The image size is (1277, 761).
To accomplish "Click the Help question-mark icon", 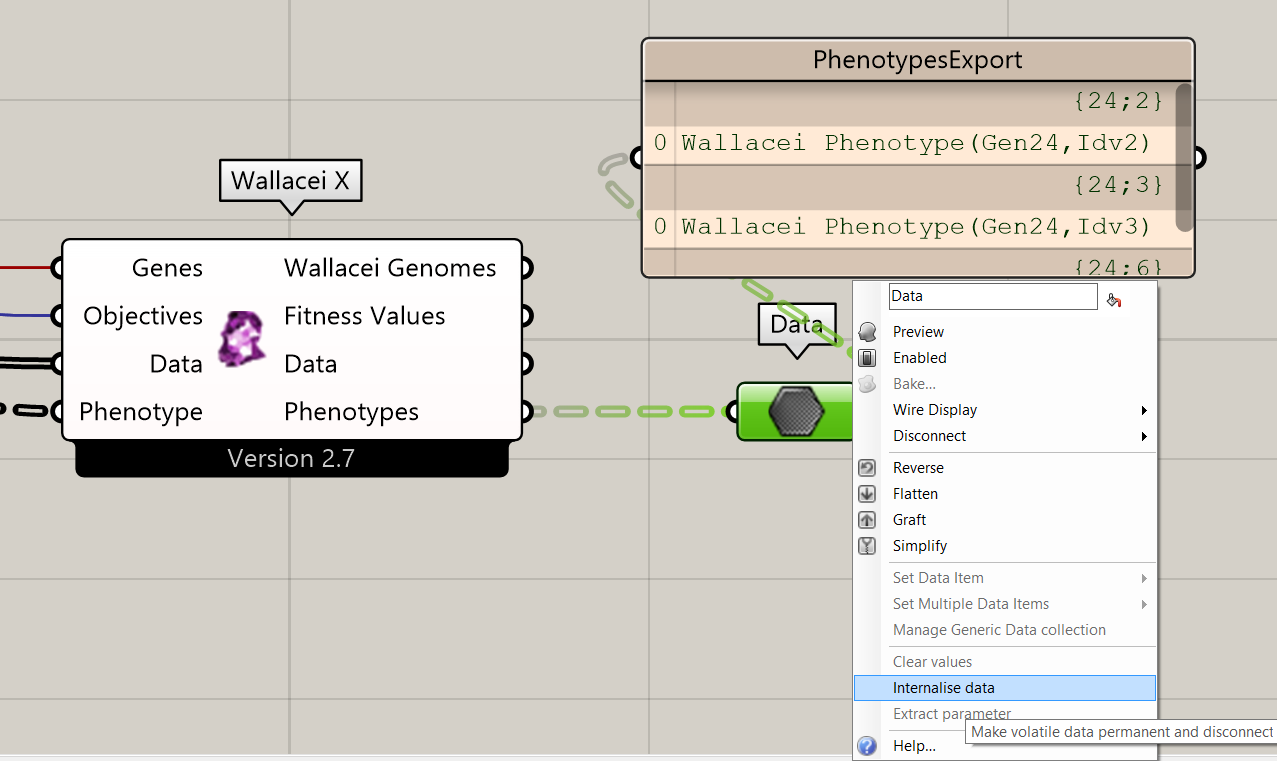I will click(x=866, y=745).
